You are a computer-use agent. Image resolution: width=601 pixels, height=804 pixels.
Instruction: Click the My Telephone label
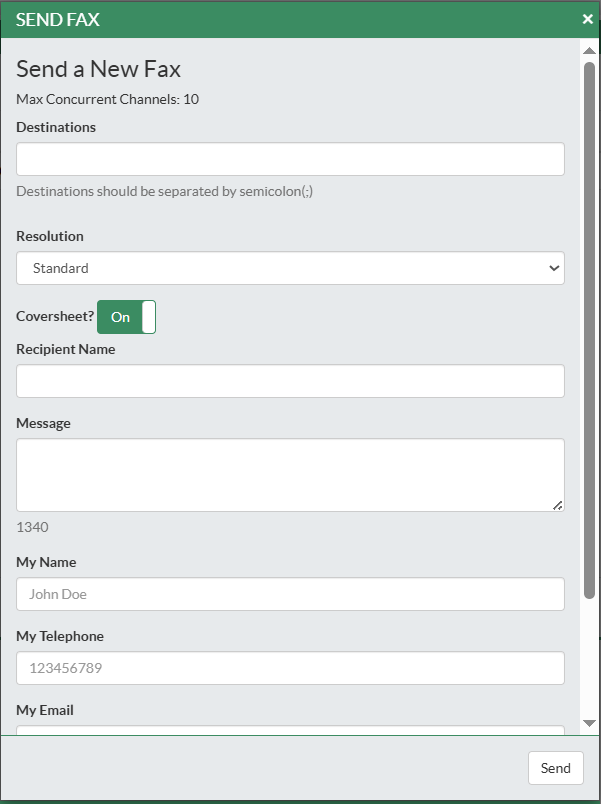tap(60, 636)
